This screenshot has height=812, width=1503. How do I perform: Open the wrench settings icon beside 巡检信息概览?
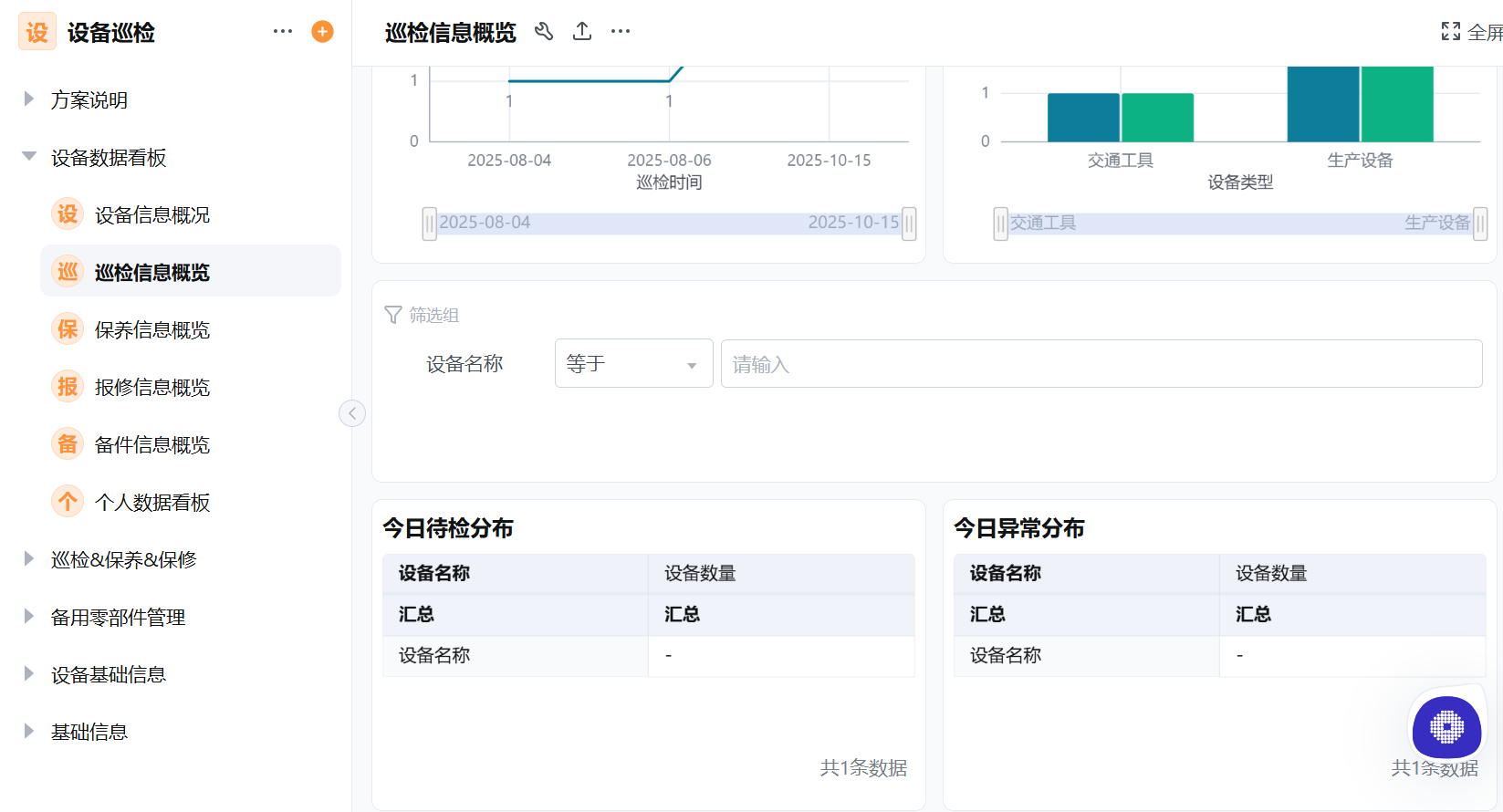coord(544,32)
